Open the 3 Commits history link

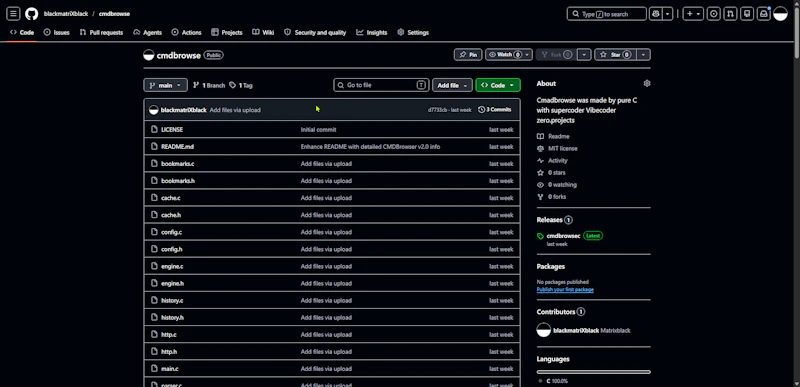tap(495, 109)
